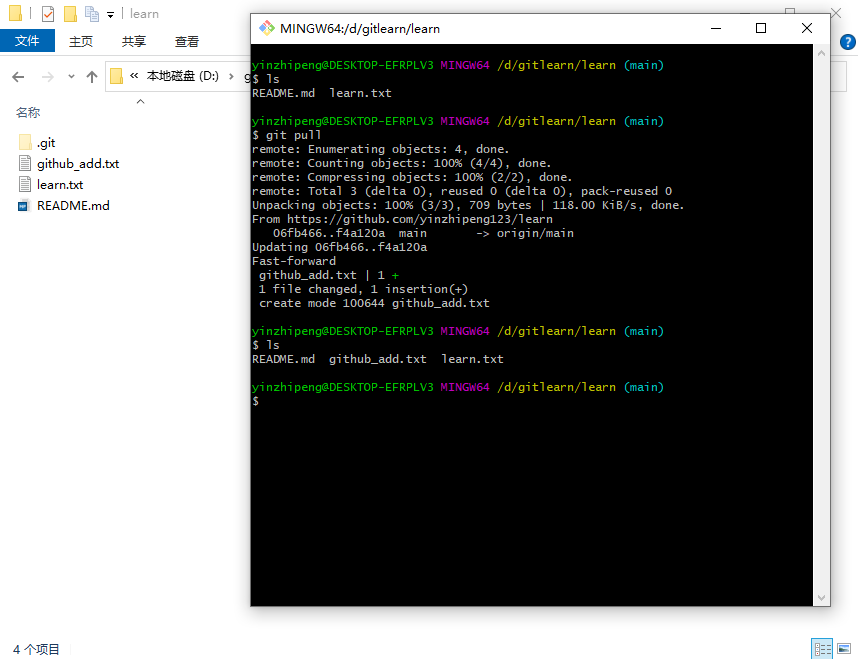Open Explorer help question mark
This screenshot has width=858, height=659.
(x=847, y=42)
